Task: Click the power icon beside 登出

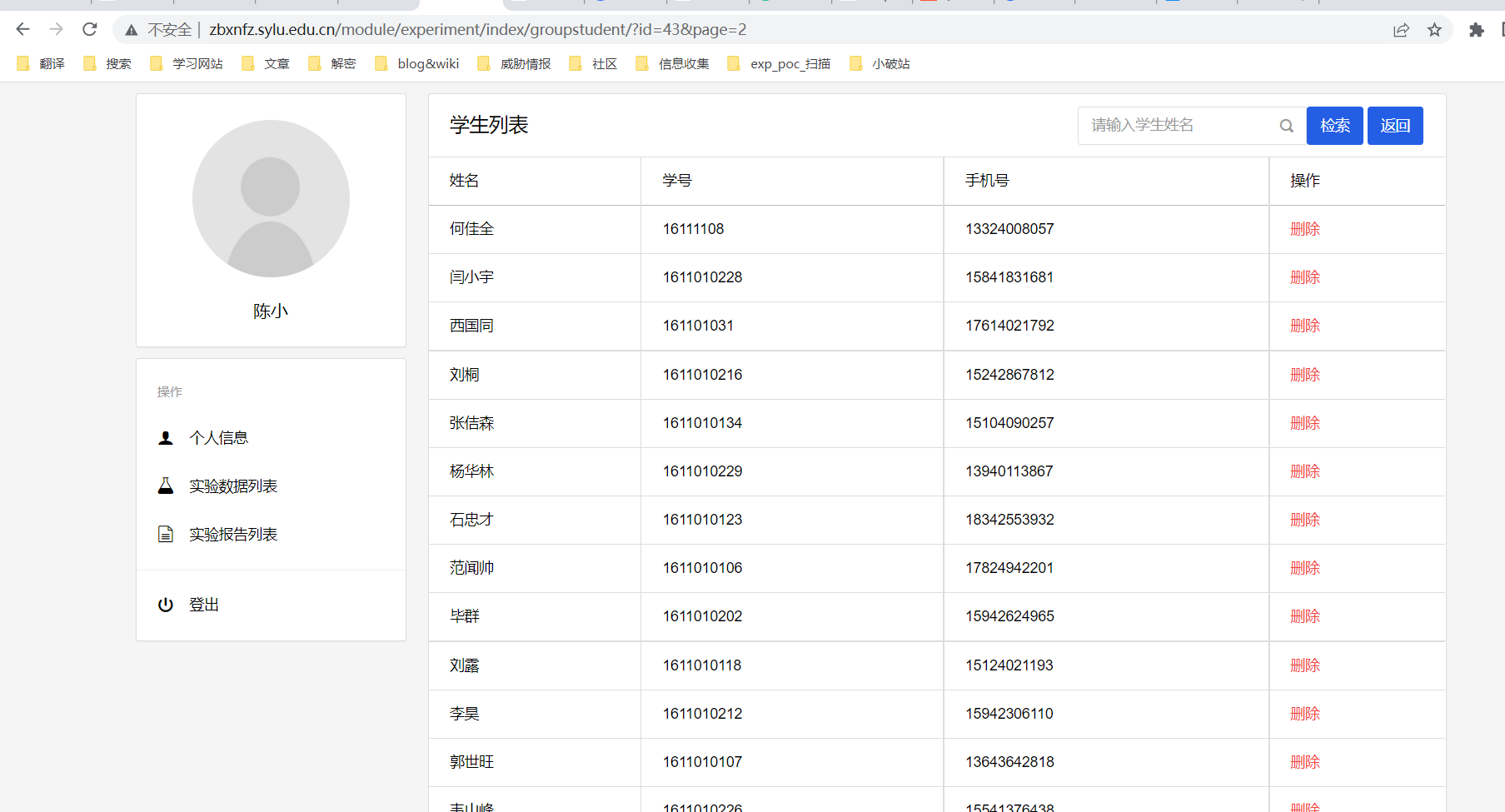Action: pyautogui.click(x=166, y=605)
